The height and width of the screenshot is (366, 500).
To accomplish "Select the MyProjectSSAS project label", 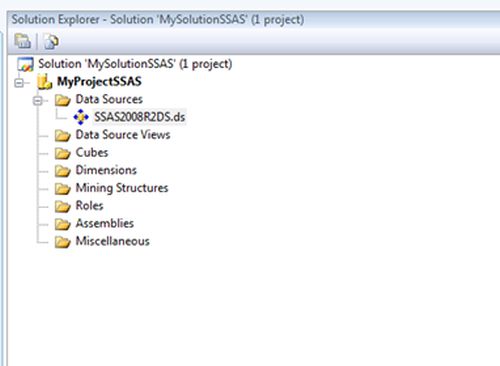I will coord(99,82).
